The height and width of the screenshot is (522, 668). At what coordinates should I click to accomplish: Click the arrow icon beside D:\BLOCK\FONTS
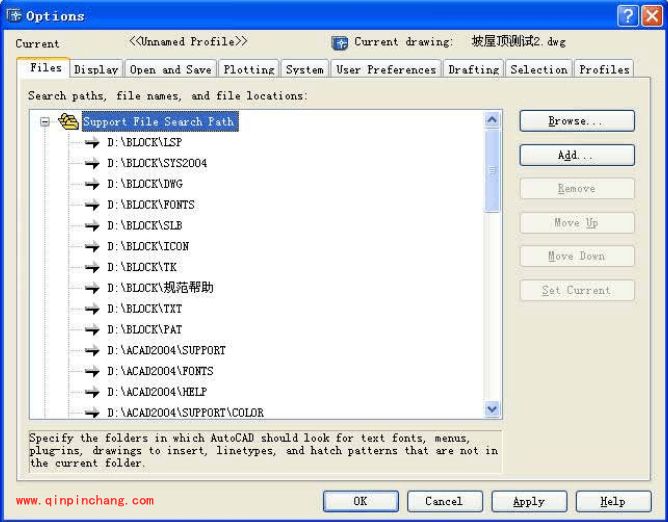(x=92, y=205)
